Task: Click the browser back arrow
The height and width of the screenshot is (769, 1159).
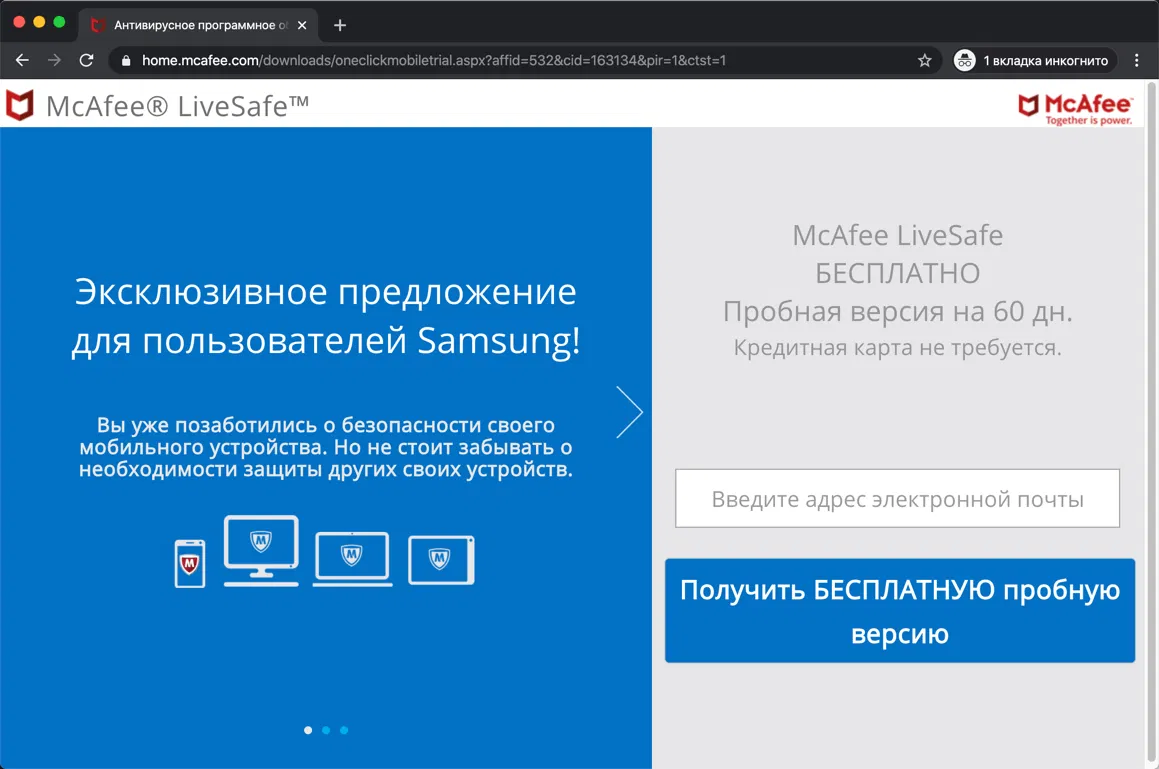Action: [x=22, y=60]
